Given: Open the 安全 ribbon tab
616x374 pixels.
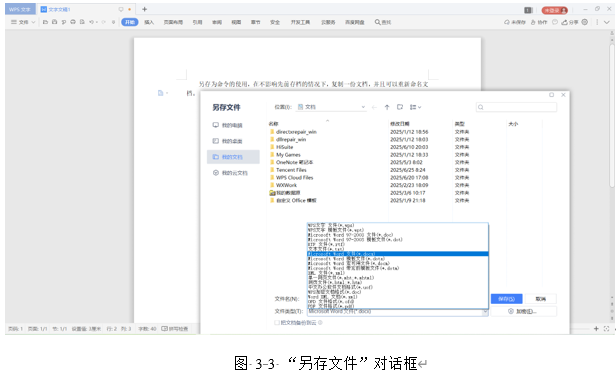Looking at the screenshot, I should pos(275,22).
